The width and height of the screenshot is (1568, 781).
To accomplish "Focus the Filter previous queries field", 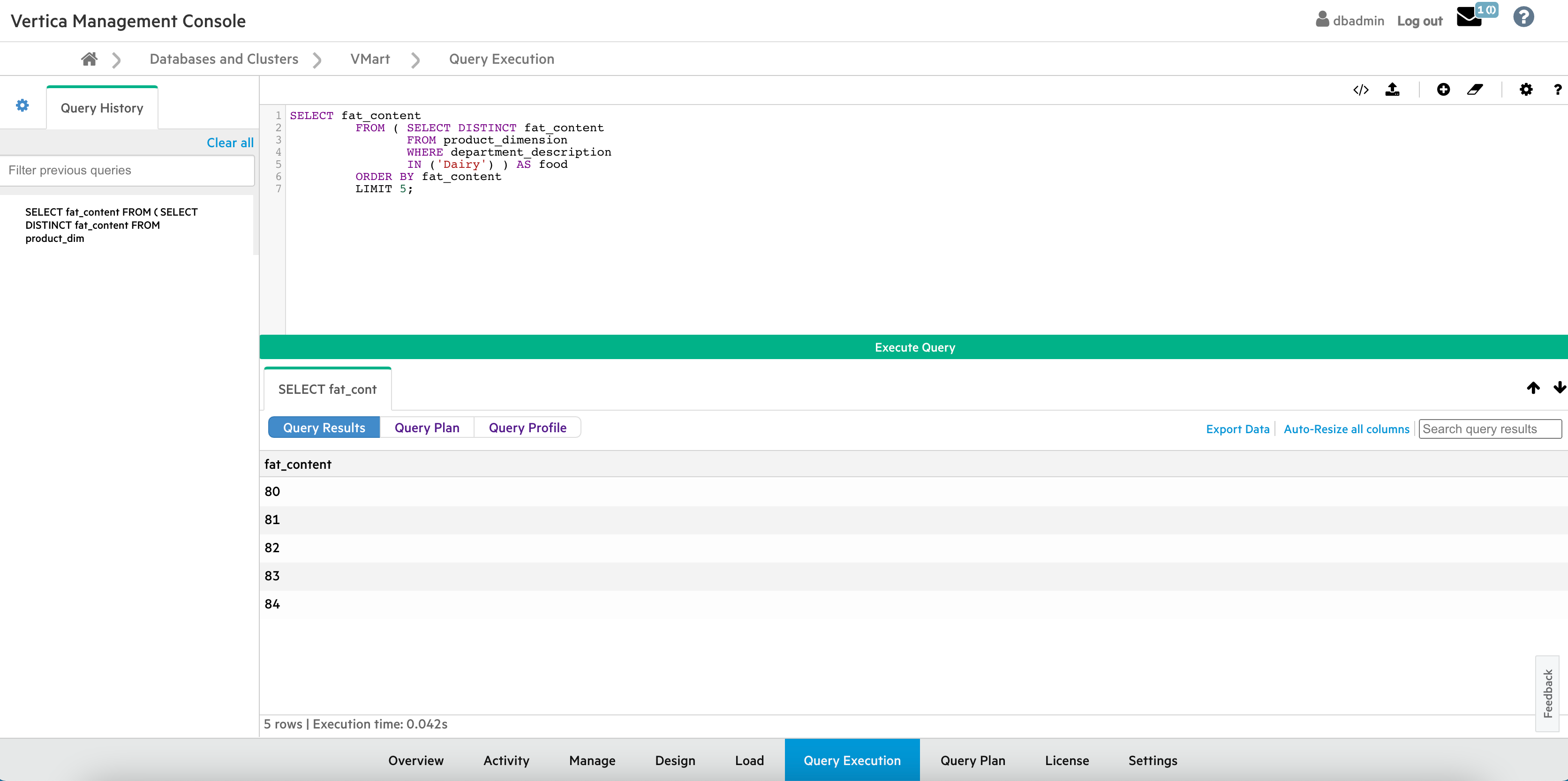I will click(127, 171).
